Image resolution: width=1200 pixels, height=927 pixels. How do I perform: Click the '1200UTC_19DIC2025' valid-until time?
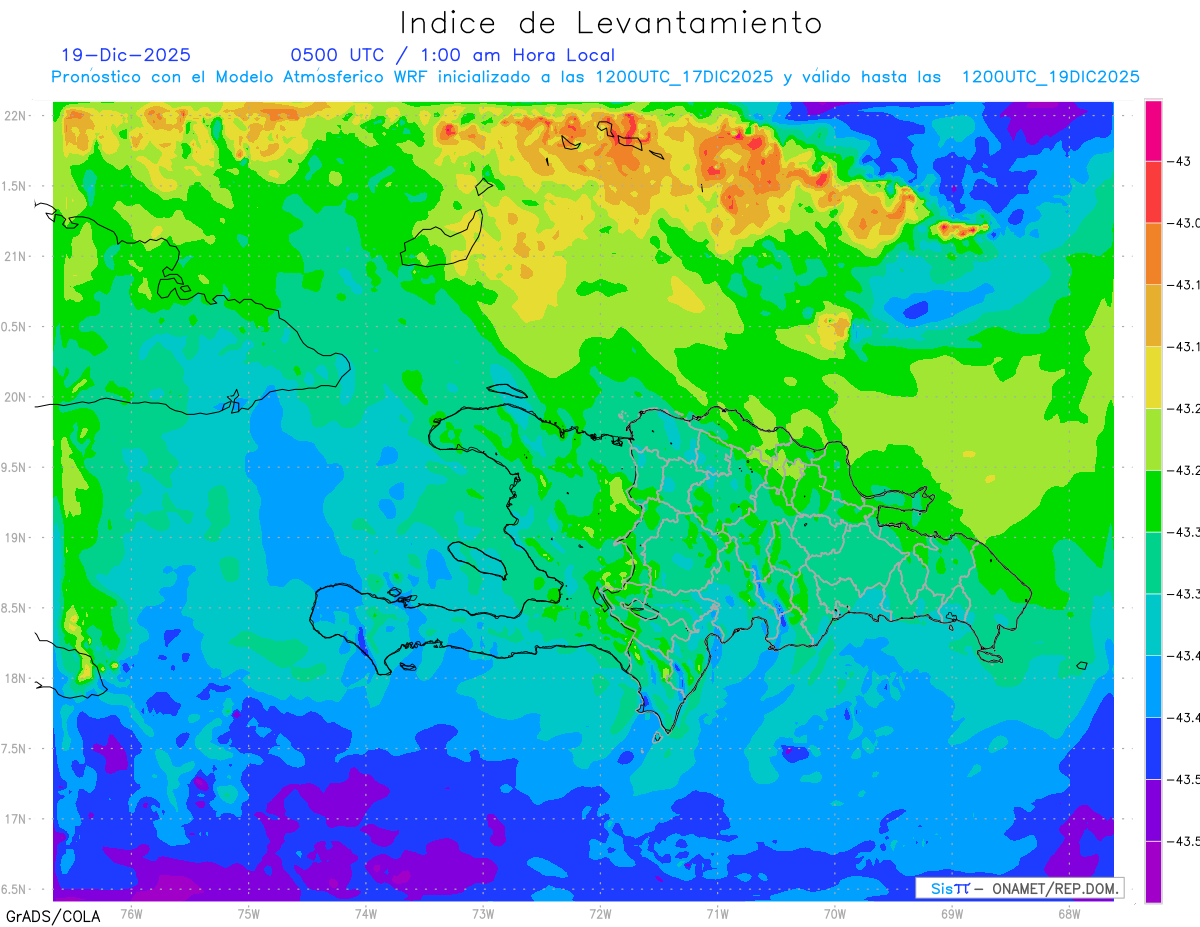coord(1050,77)
